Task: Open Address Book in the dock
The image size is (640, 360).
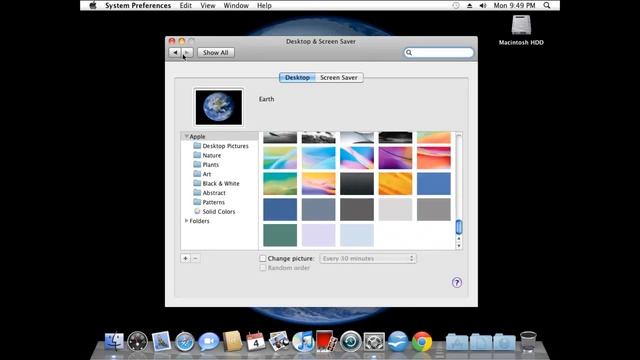Action: tap(232, 341)
